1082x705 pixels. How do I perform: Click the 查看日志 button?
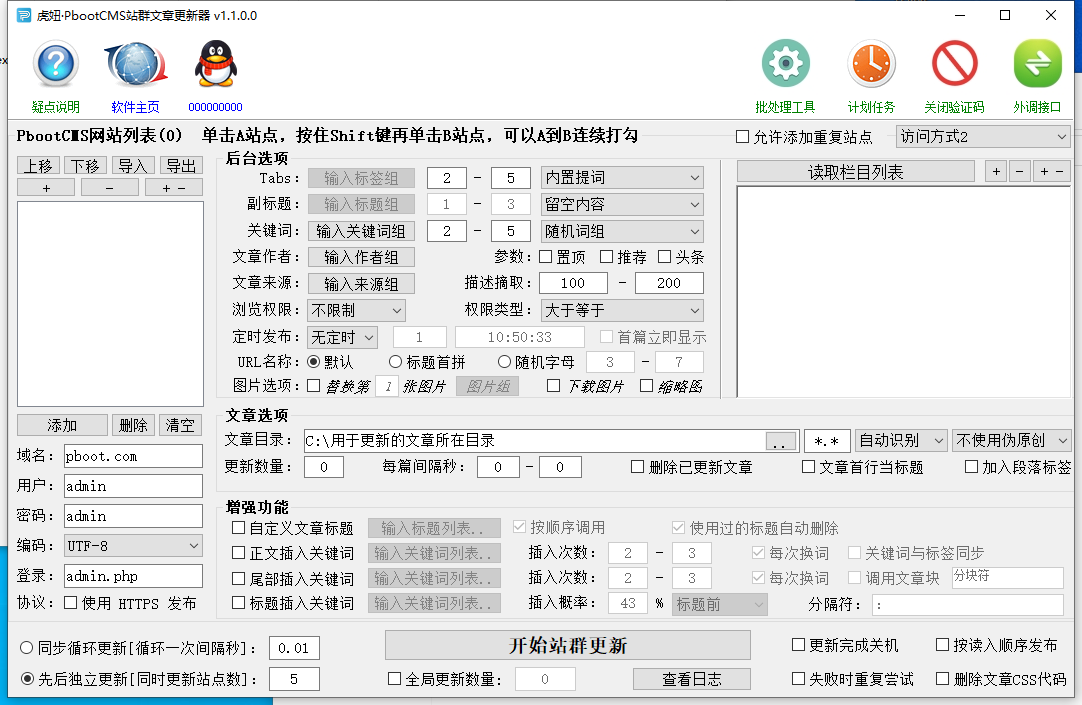point(691,679)
